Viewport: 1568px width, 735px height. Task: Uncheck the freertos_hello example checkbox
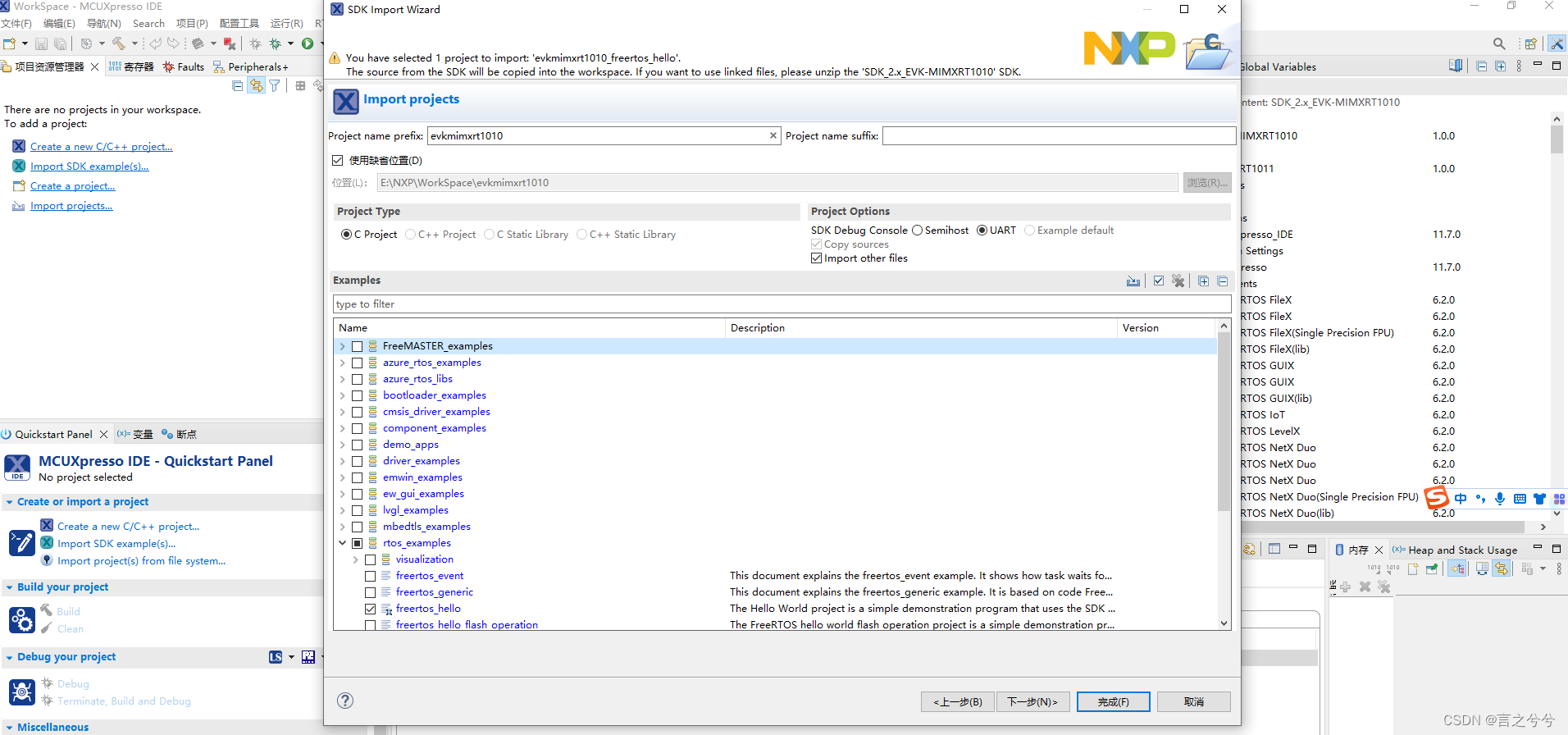(370, 609)
